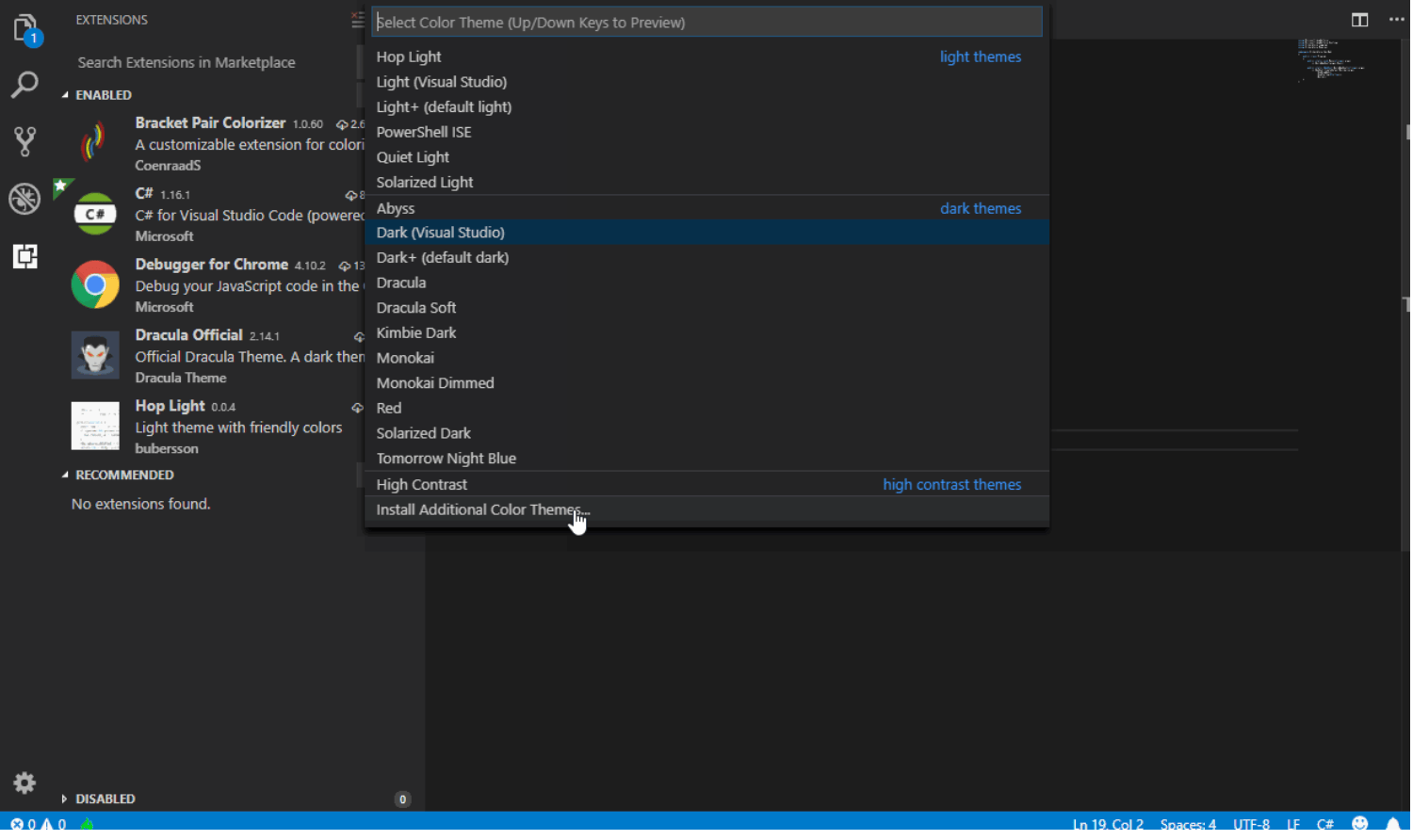
Task: Send feedback via the smiley icon
Action: 1358,822
